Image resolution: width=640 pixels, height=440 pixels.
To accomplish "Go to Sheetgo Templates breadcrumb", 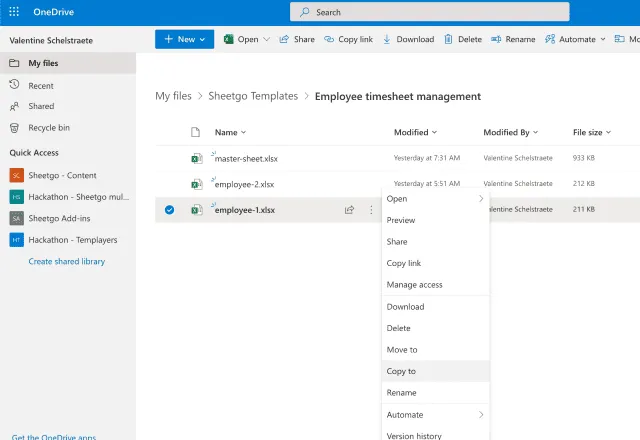I will (253, 96).
